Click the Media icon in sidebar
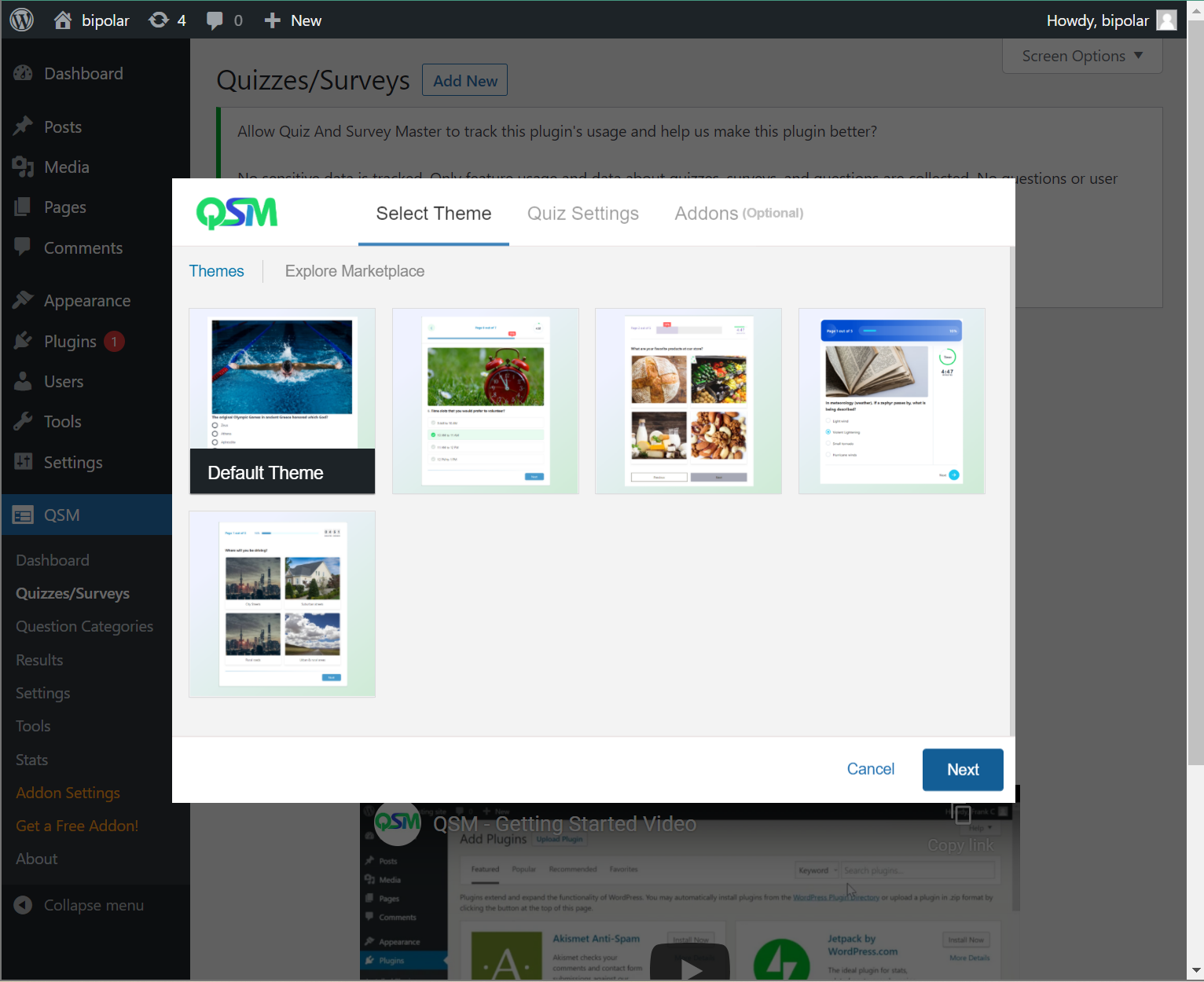1204x982 pixels. click(x=24, y=167)
